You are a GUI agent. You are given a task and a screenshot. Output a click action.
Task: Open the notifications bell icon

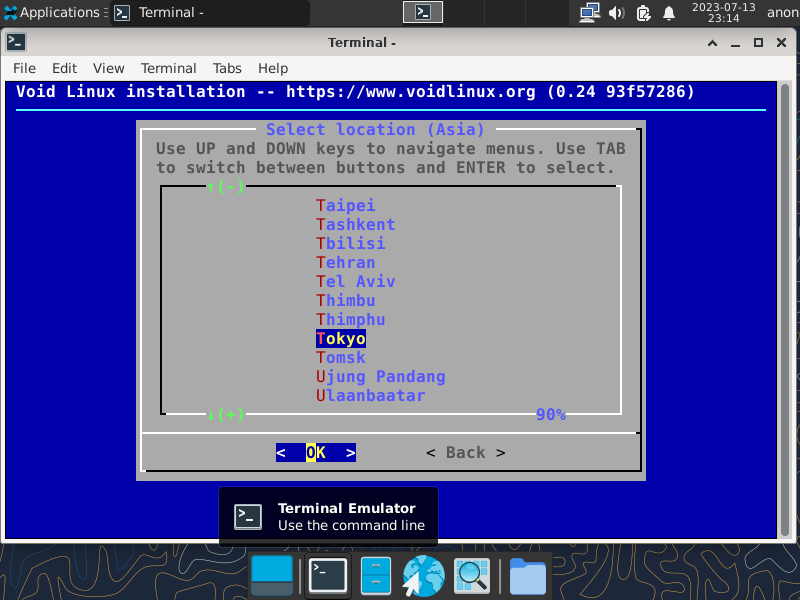[x=669, y=13]
